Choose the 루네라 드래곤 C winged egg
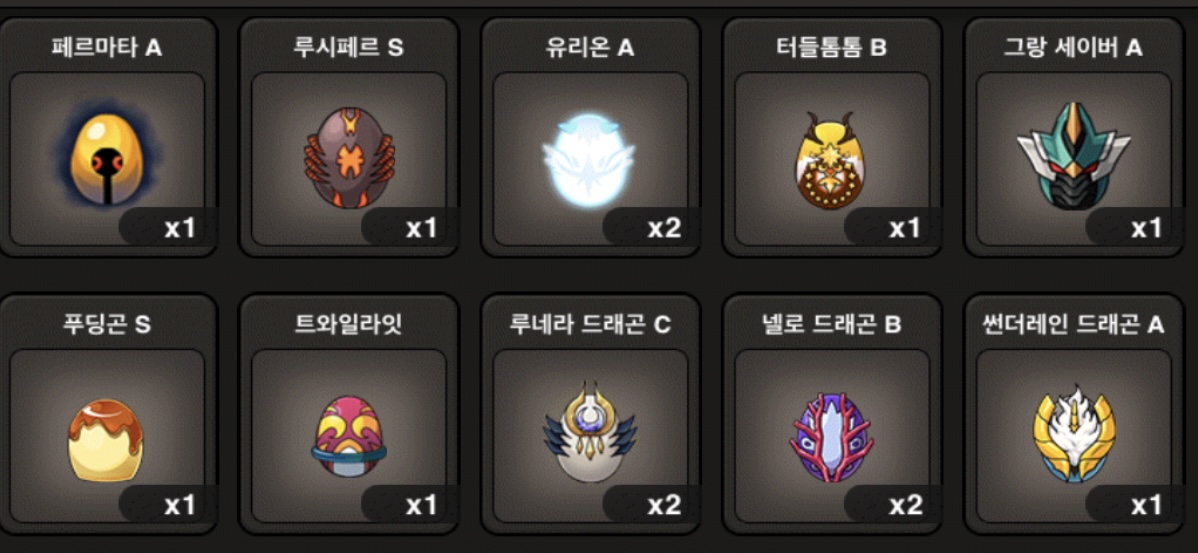The width and height of the screenshot is (1198, 553). pyautogui.click(x=589, y=432)
